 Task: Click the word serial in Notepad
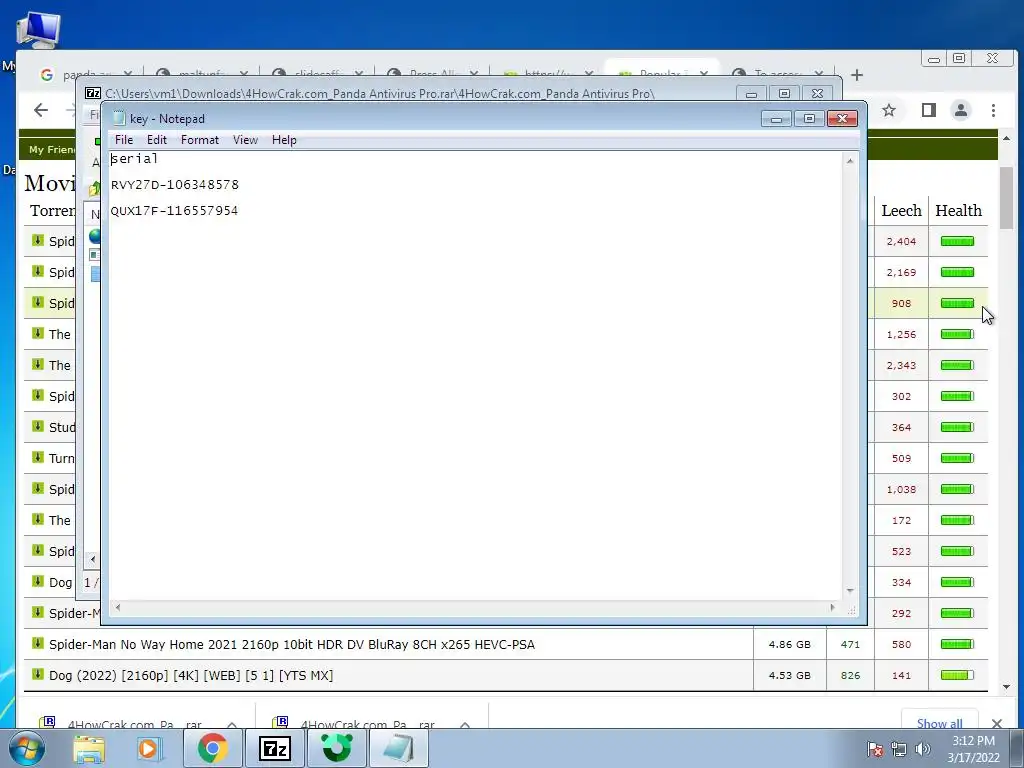(x=135, y=159)
